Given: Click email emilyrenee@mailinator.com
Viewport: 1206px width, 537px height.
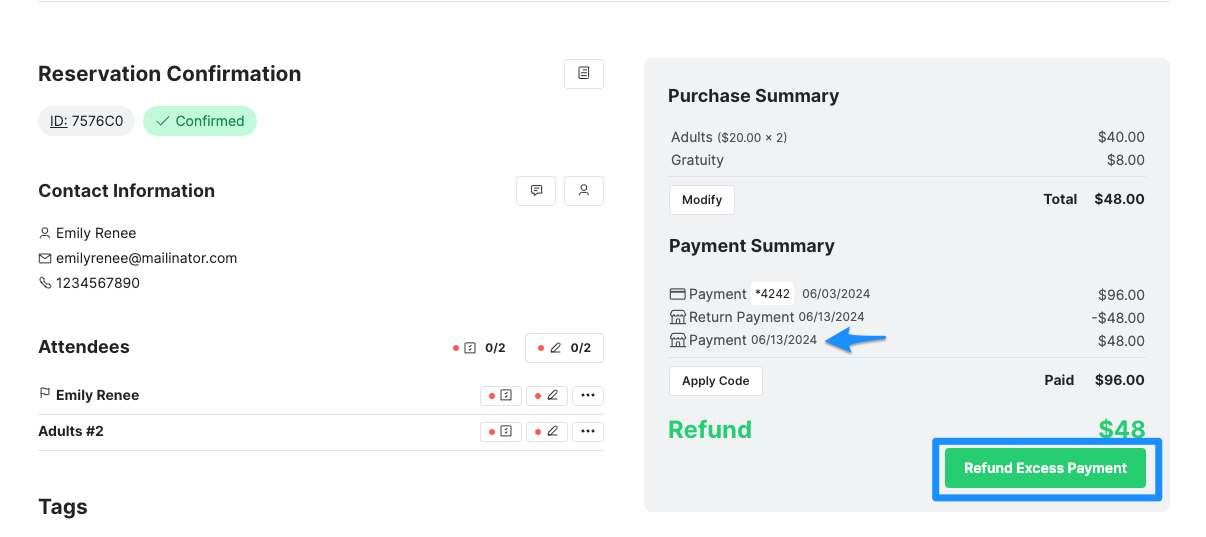Looking at the screenshot, I should click(x=146, y=258).
